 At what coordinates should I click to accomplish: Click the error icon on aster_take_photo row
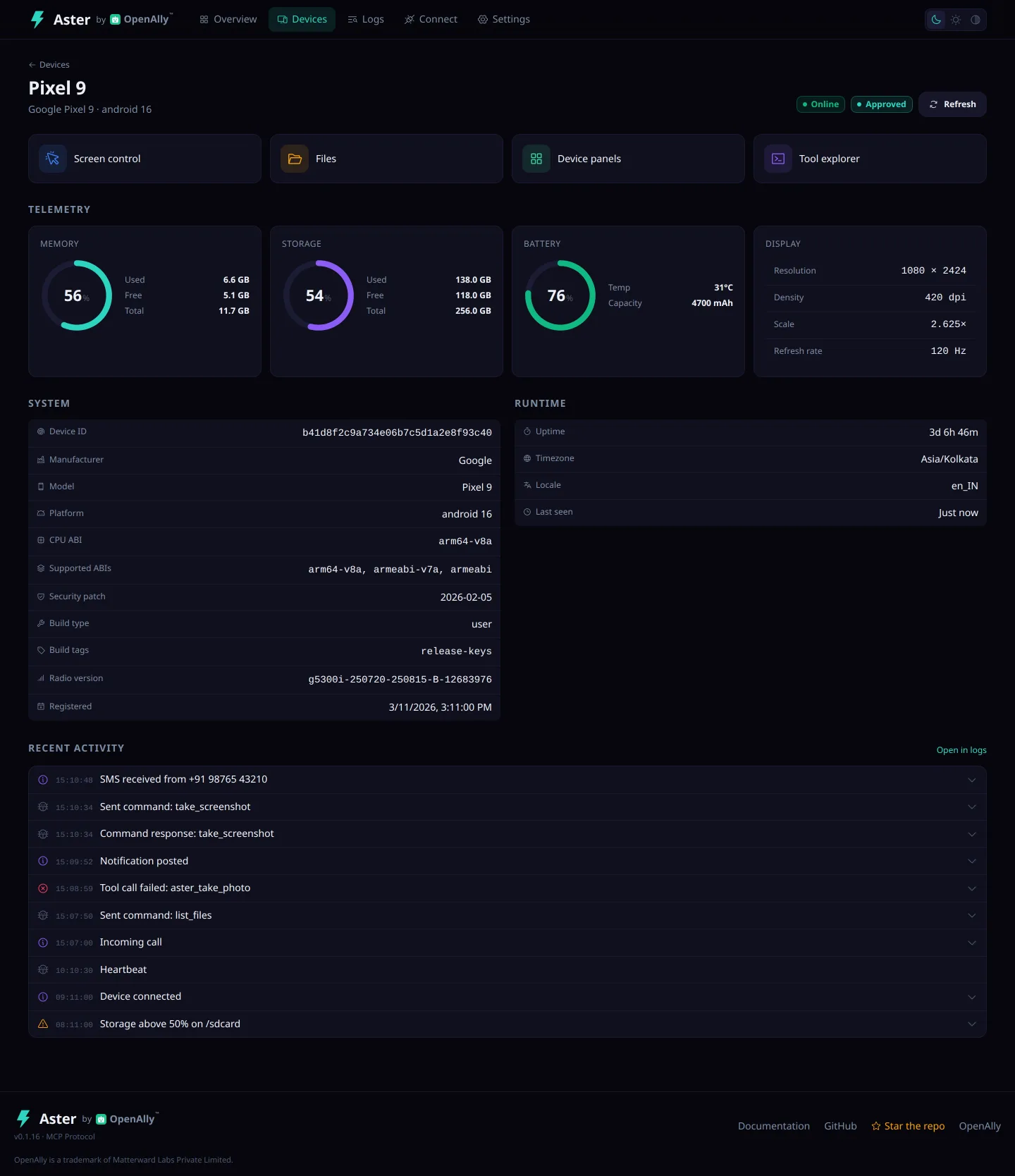coord(43,888)
